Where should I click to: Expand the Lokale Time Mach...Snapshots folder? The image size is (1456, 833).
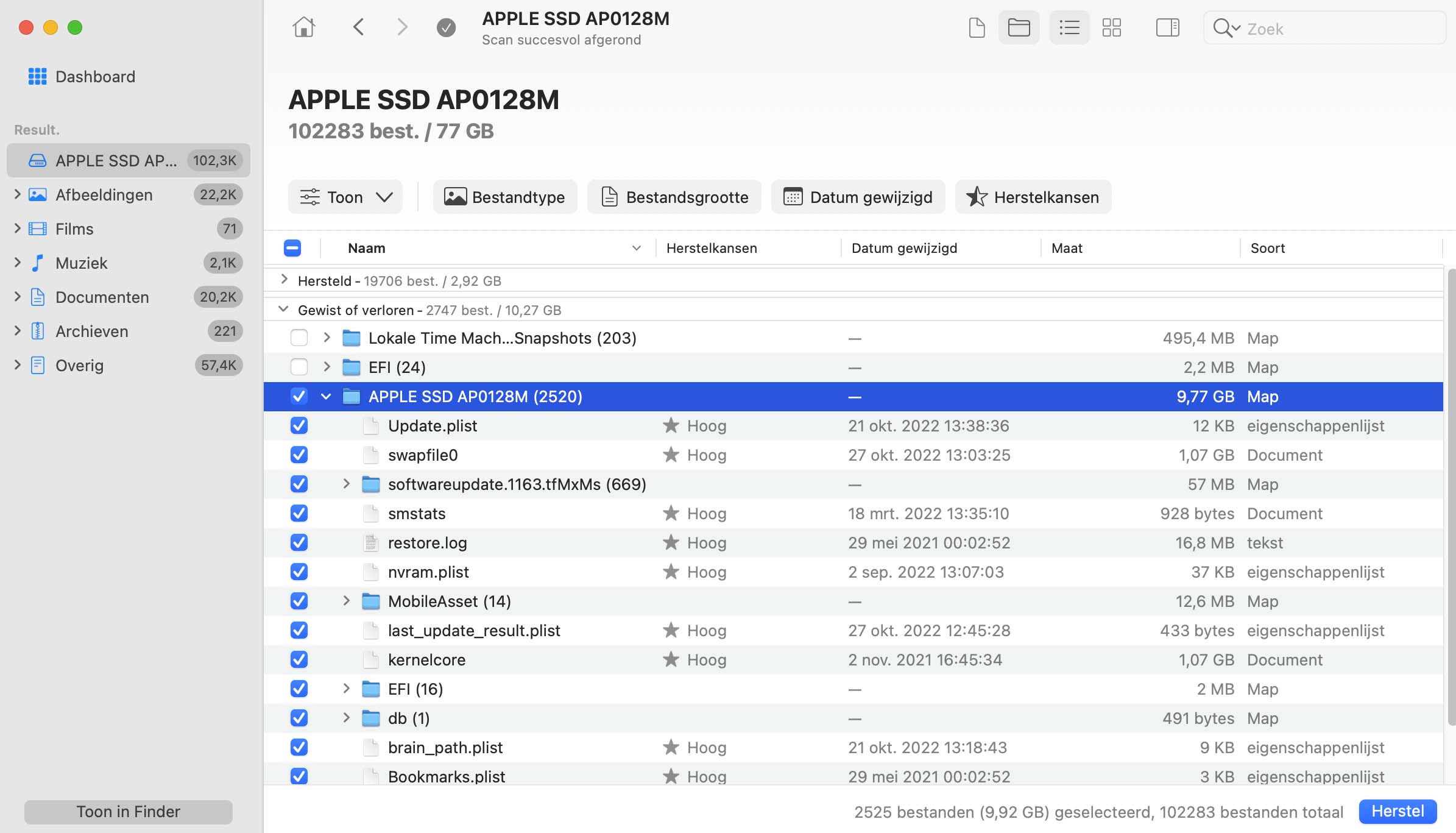(327, 337)
